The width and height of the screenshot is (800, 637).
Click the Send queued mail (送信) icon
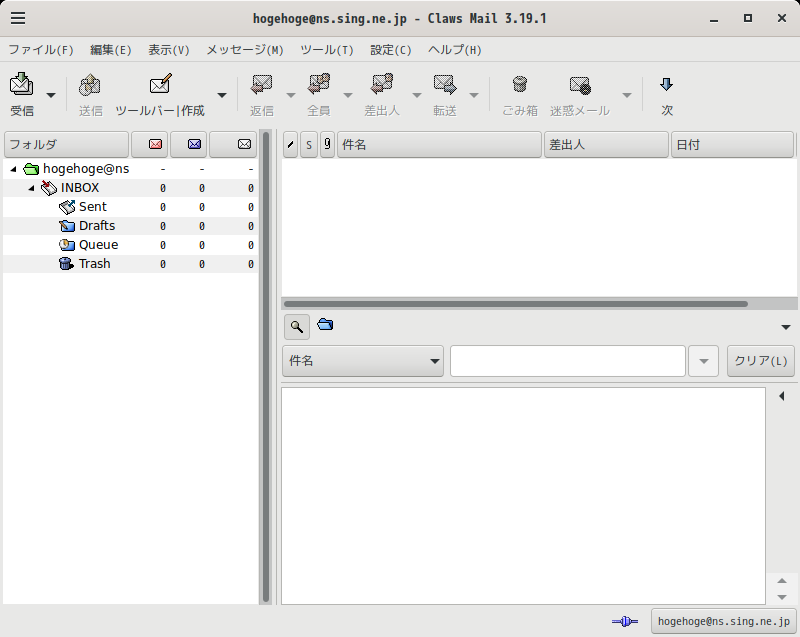coord(90,86)
